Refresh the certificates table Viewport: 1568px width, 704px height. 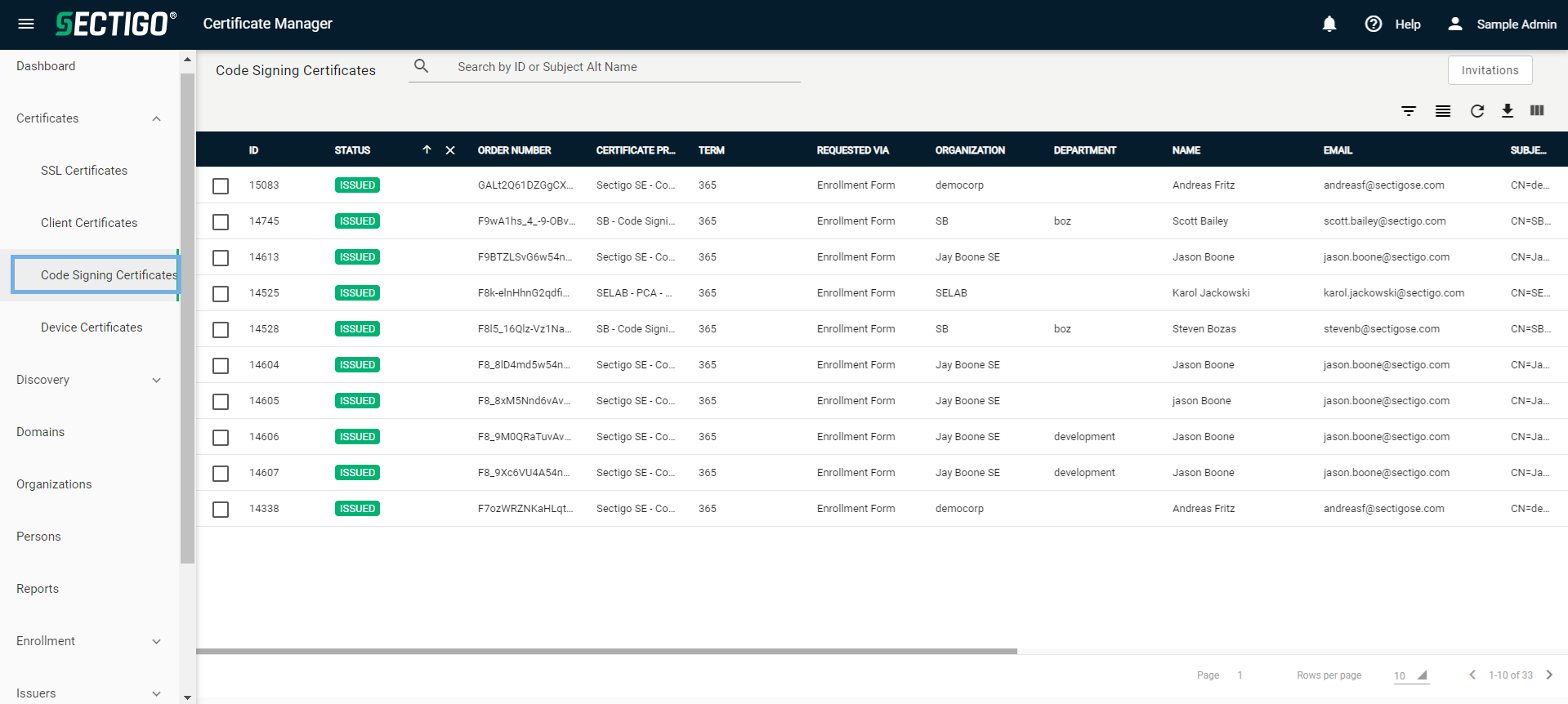(x=1476, y=111)
